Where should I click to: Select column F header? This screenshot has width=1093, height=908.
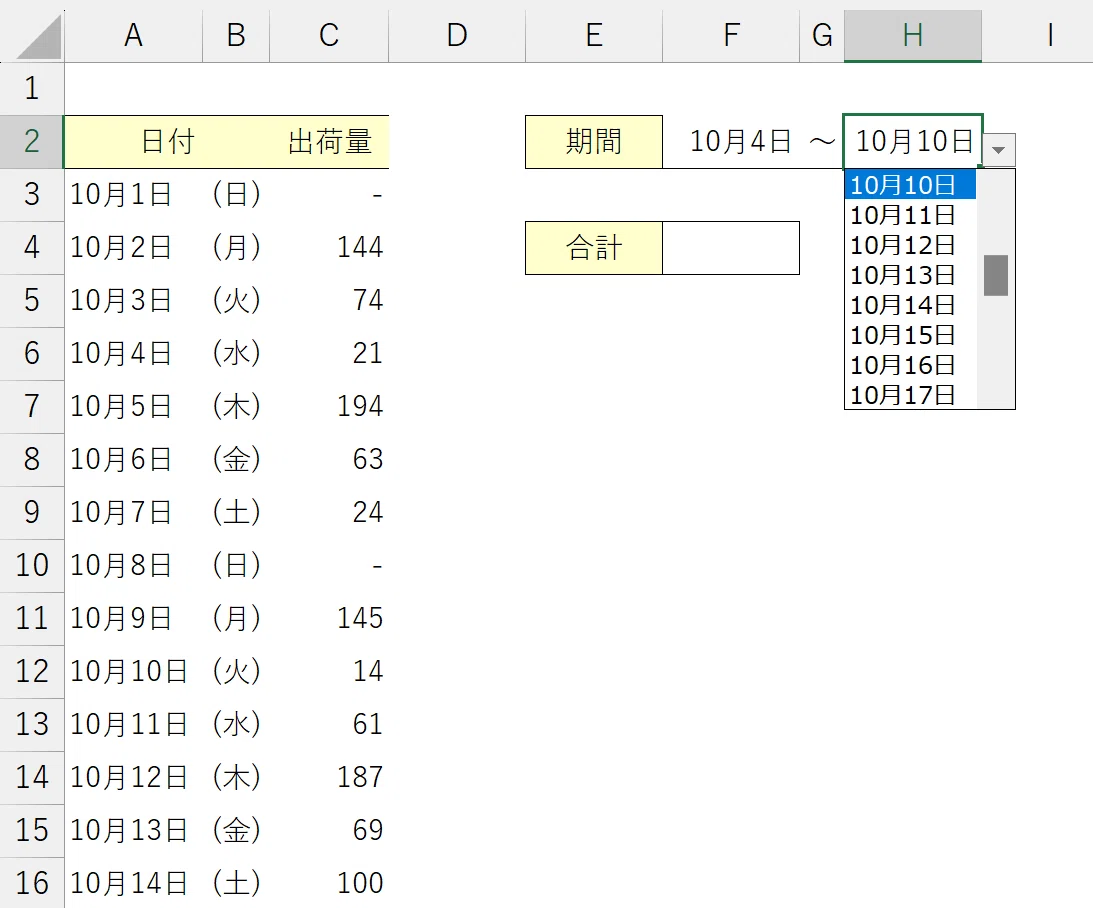pyautogui.click(x=731, y=36)
